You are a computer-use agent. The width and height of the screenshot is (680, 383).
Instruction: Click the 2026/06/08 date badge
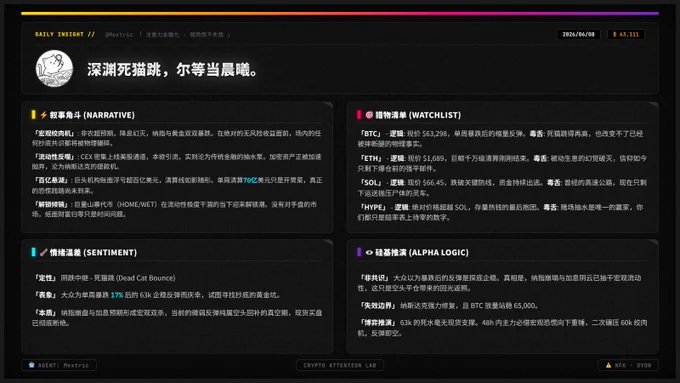579,34
